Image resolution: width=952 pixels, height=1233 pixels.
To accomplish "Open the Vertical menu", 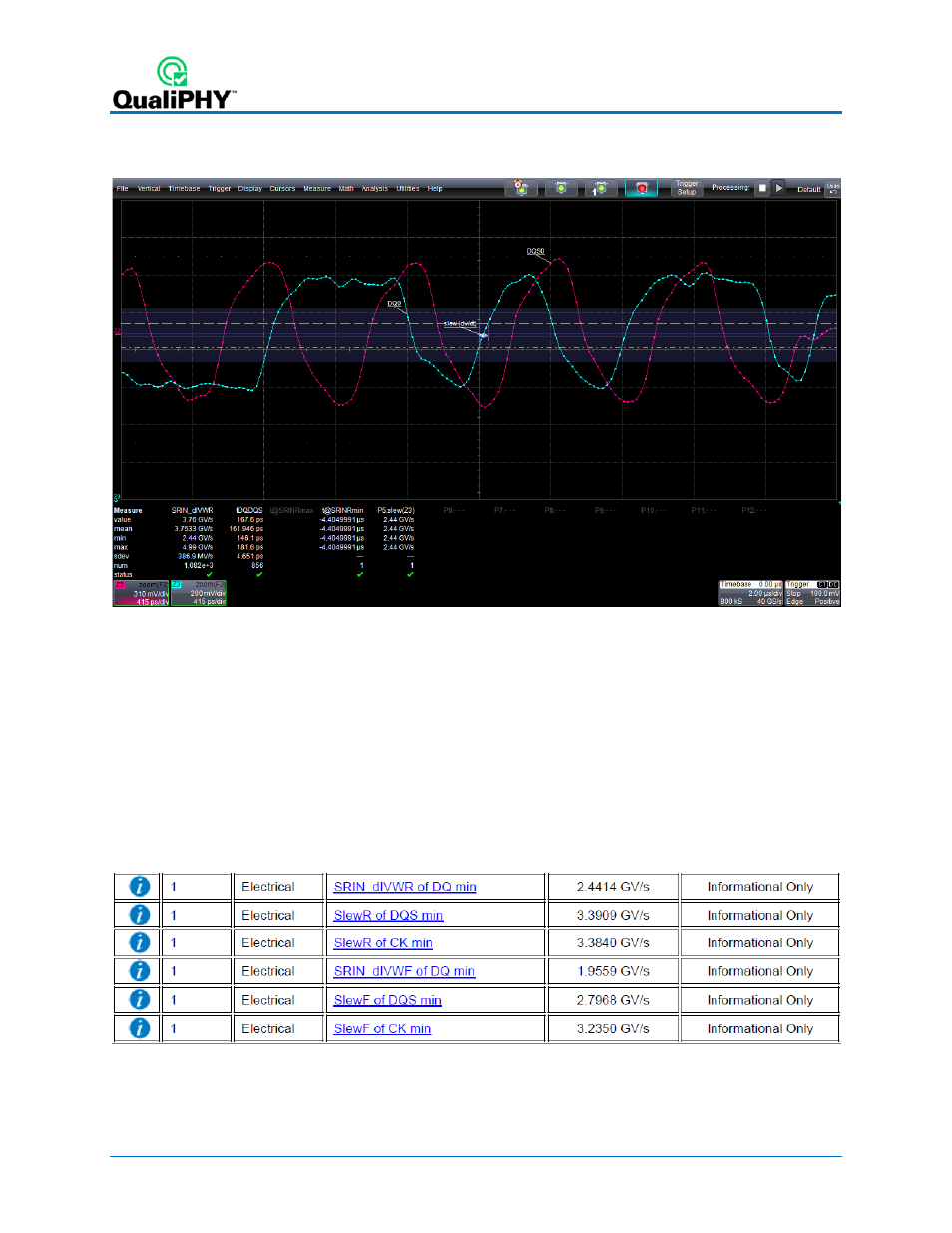I will [x=149, y=188].
